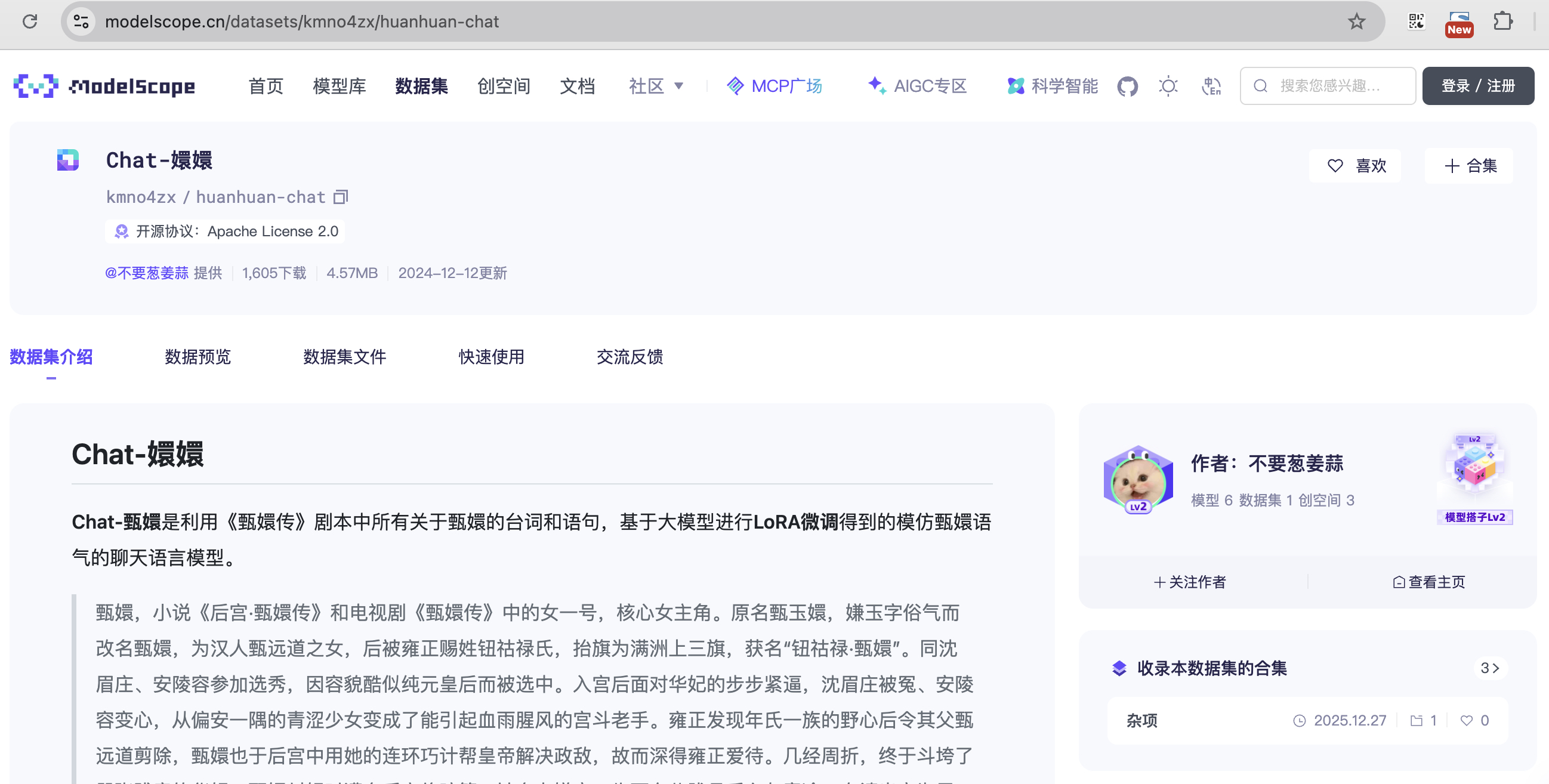Reload the page

(30, 21)
